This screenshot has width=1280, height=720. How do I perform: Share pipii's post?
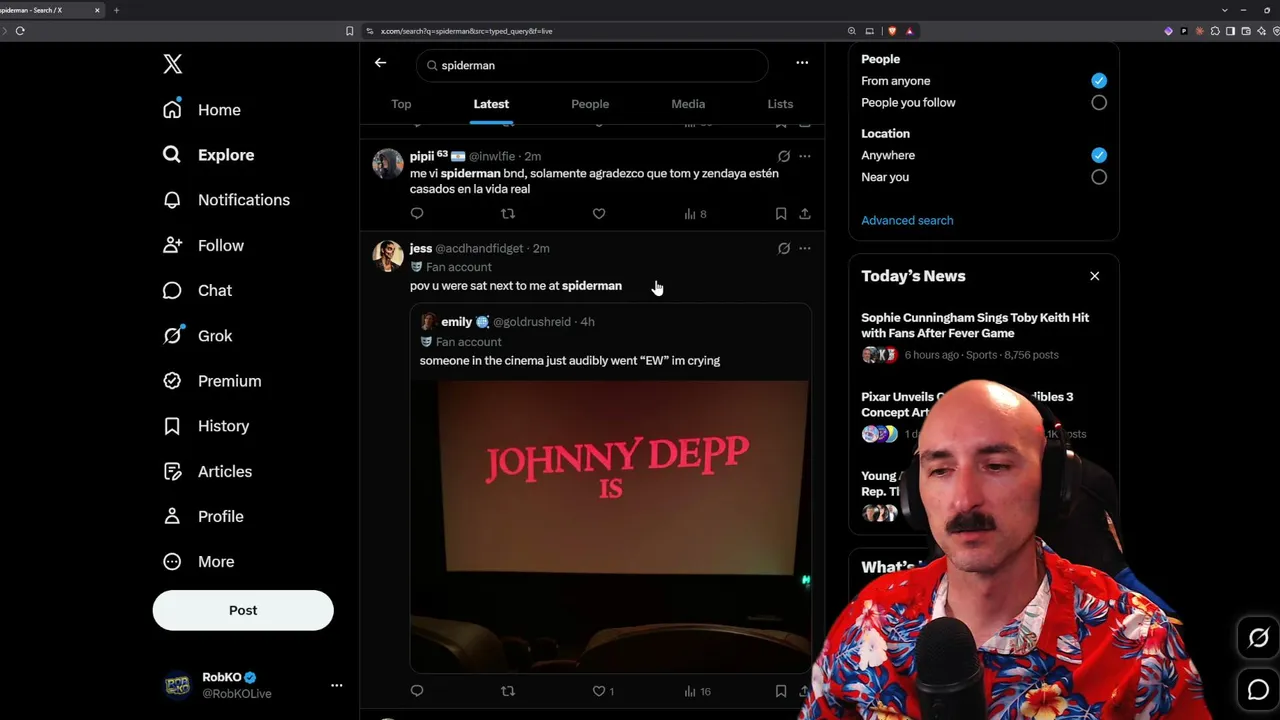click(x=804, y=213)
